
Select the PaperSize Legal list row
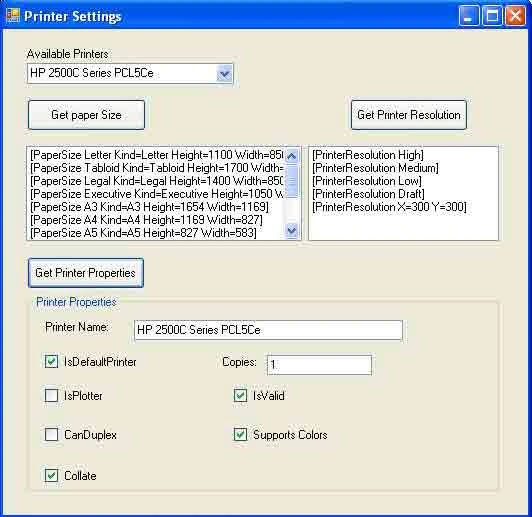(x=156, y=181)
